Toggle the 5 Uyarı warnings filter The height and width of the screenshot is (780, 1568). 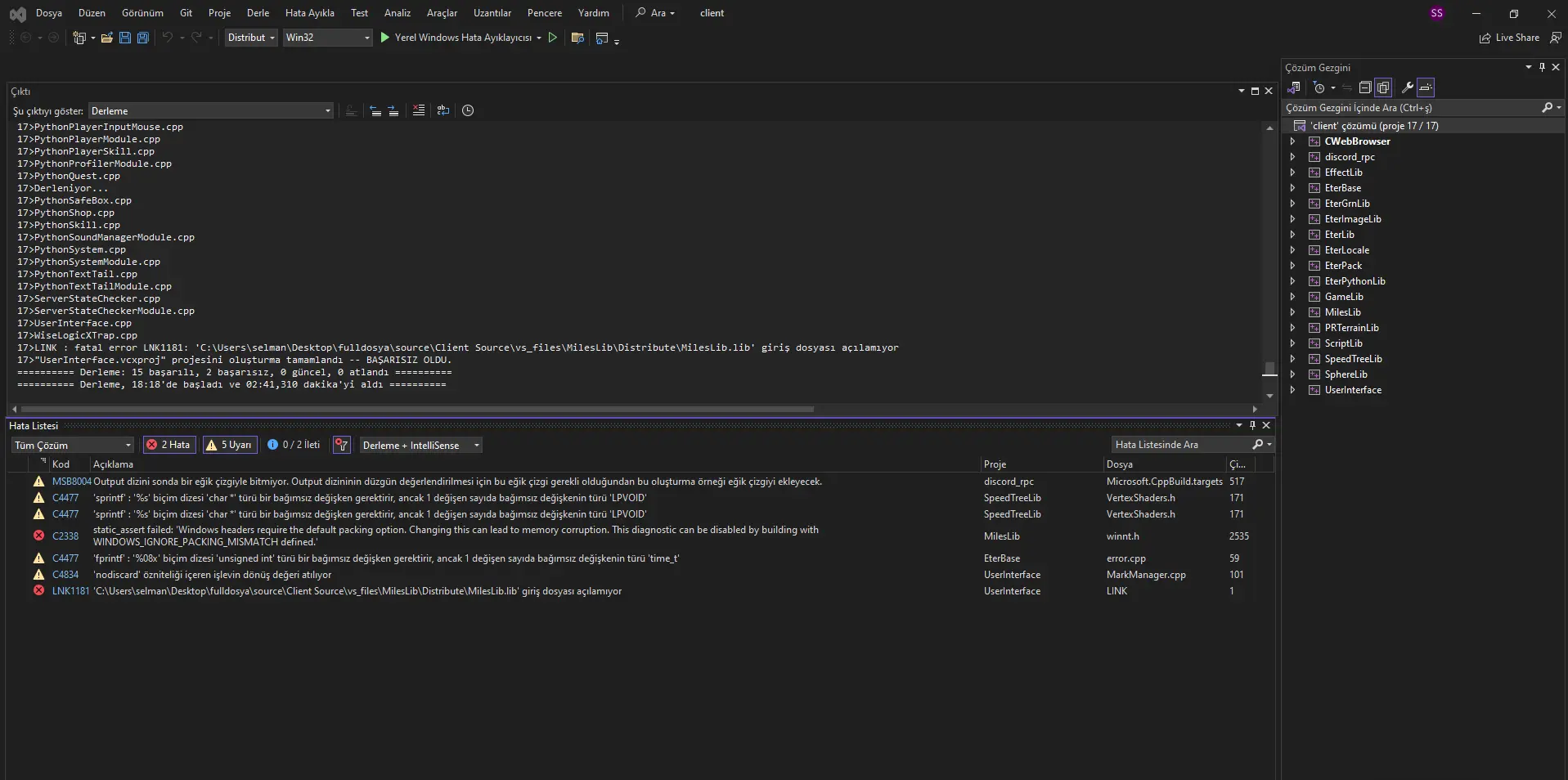(x=230, y=445)
